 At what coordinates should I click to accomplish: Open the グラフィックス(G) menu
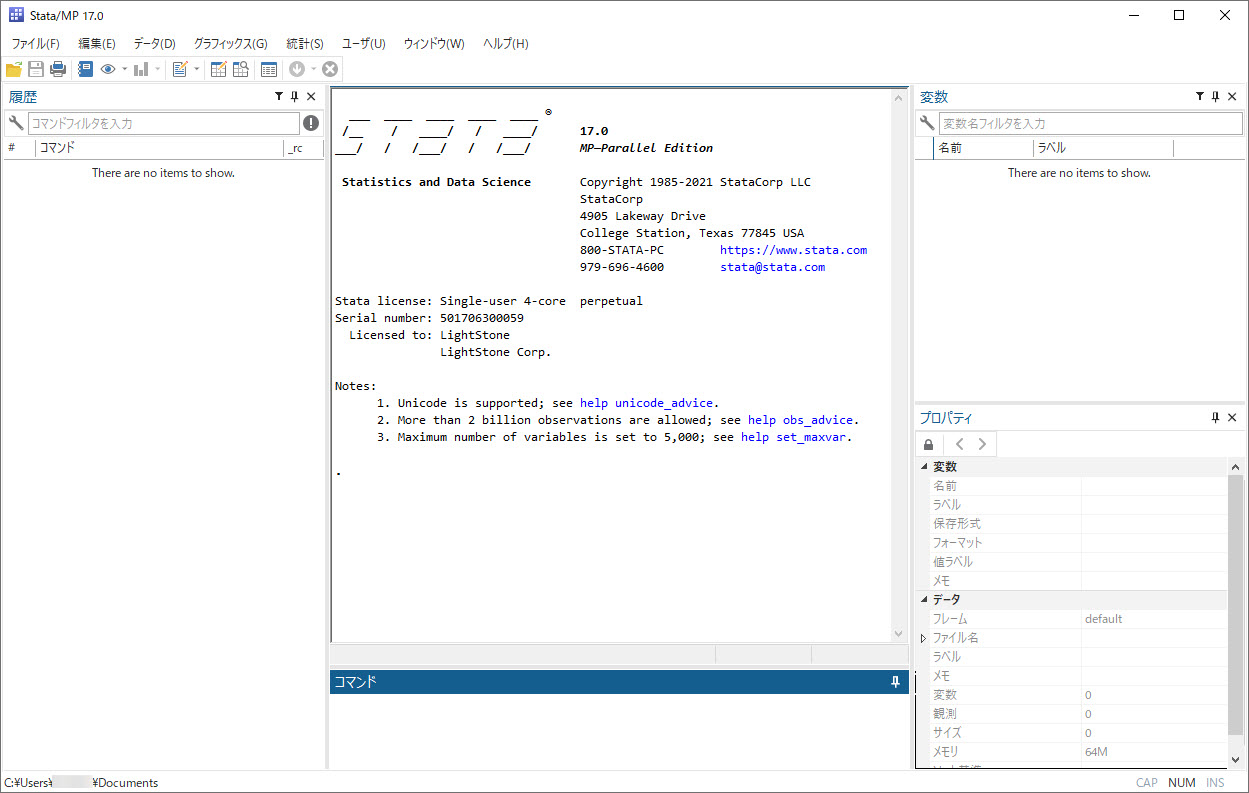tap(231, 44)
